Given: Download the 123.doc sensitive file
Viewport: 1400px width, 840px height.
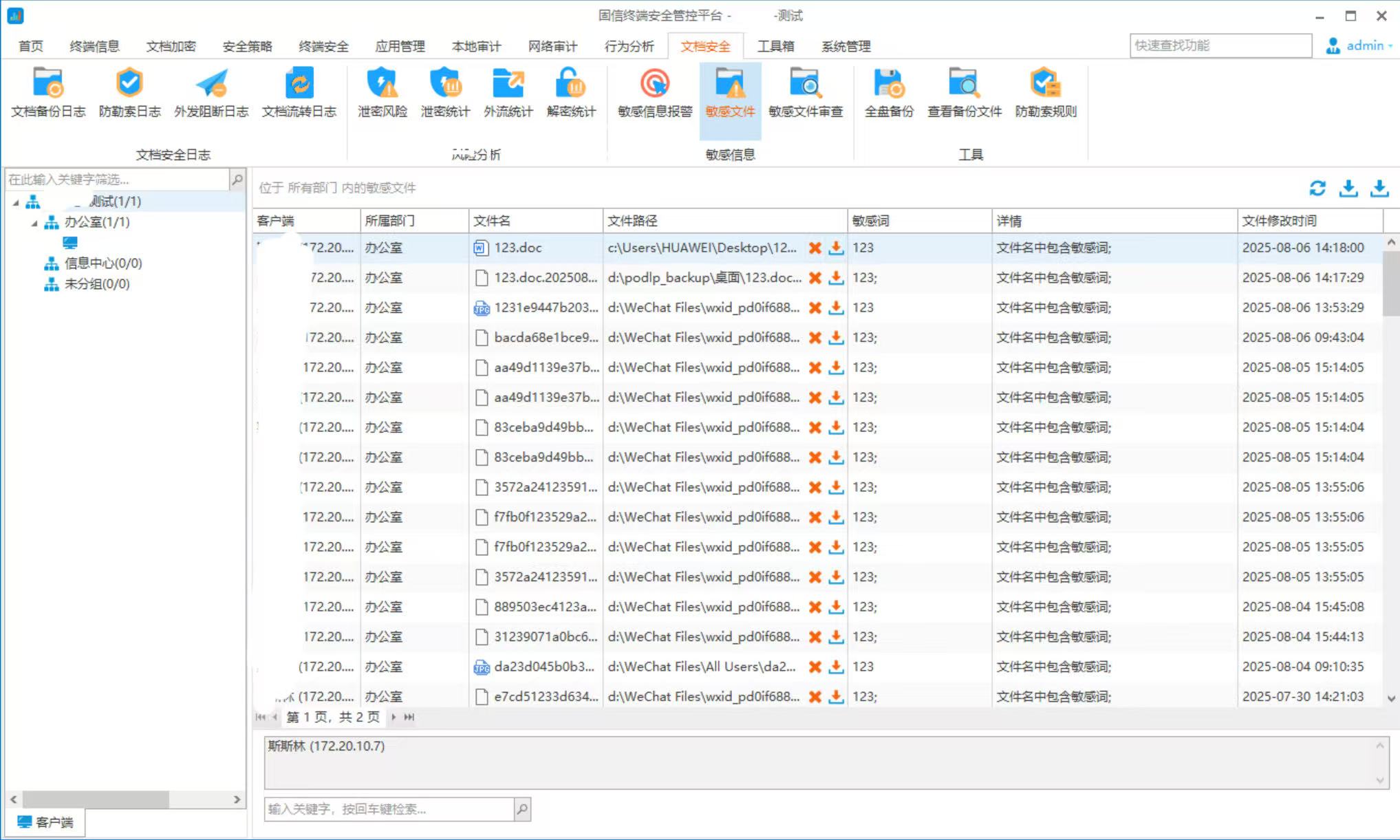Looking at the screenshot, I should click(x=836, y=248).
